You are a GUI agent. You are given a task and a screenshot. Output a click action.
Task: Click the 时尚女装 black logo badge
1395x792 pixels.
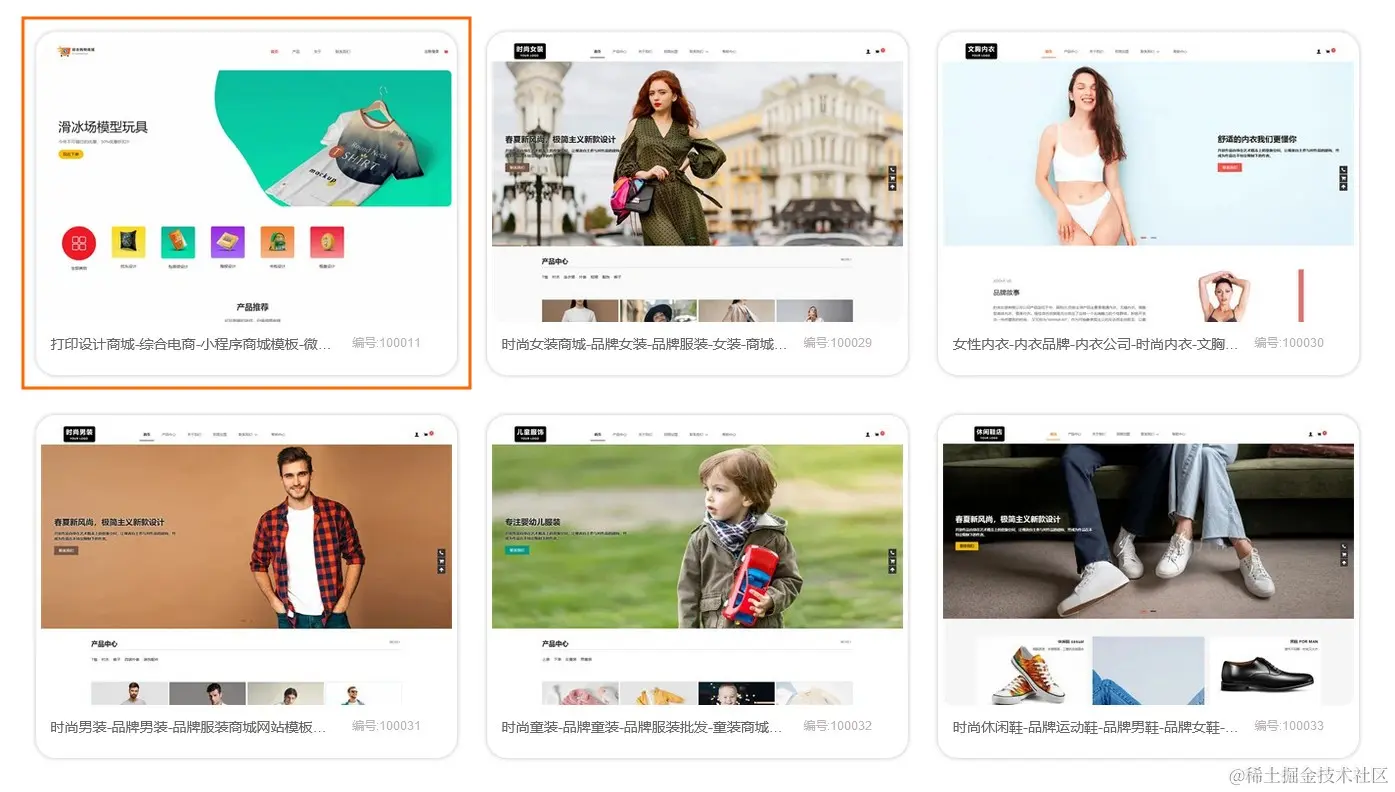pyautogui.click(x=530, y=51)
